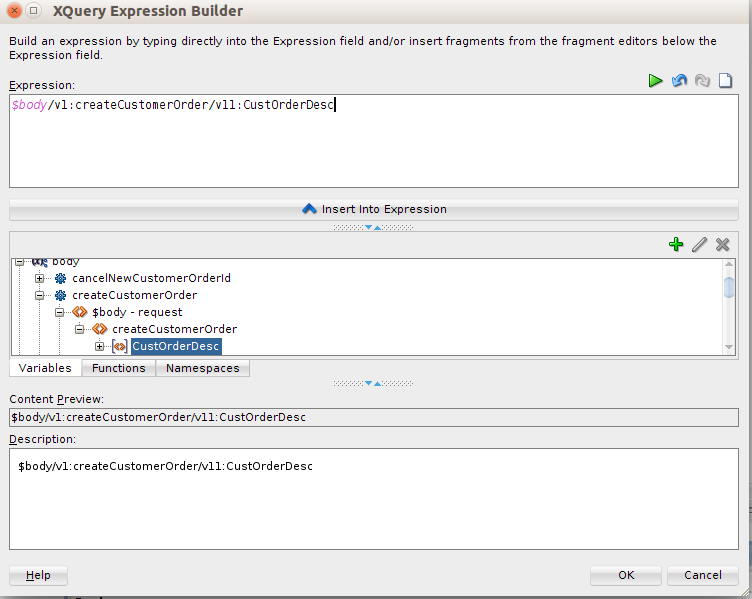Click Insert Into Expression button
The height and width of the screenshot is (599, 752).
pyautogui.click(x=374, y=210)
